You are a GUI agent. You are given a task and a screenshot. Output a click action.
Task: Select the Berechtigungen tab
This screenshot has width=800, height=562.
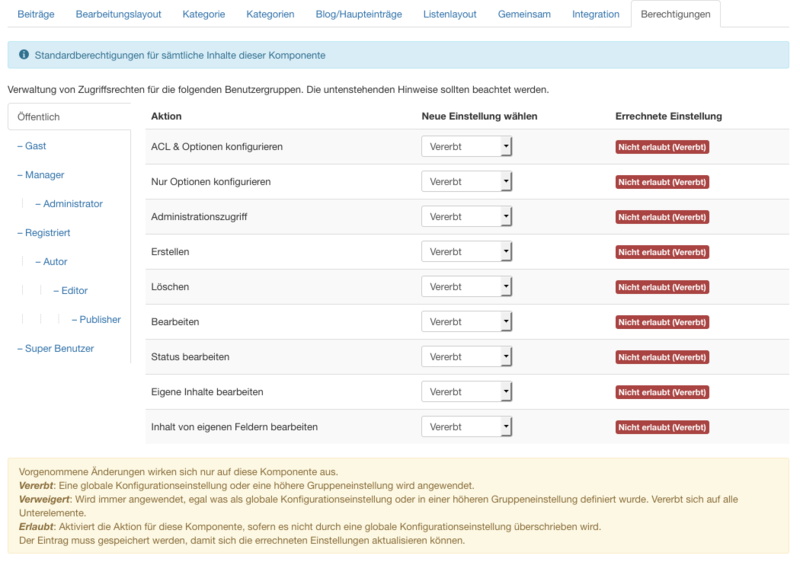click(x=676, y=14)
